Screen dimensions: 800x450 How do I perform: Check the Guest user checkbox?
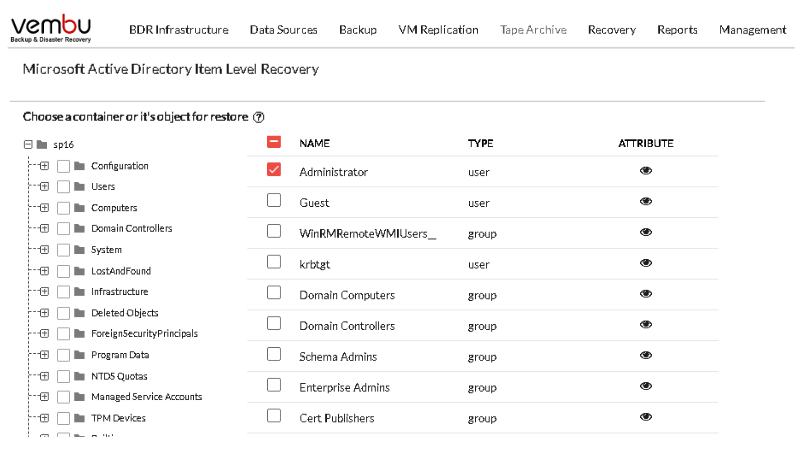click(274, 200)
